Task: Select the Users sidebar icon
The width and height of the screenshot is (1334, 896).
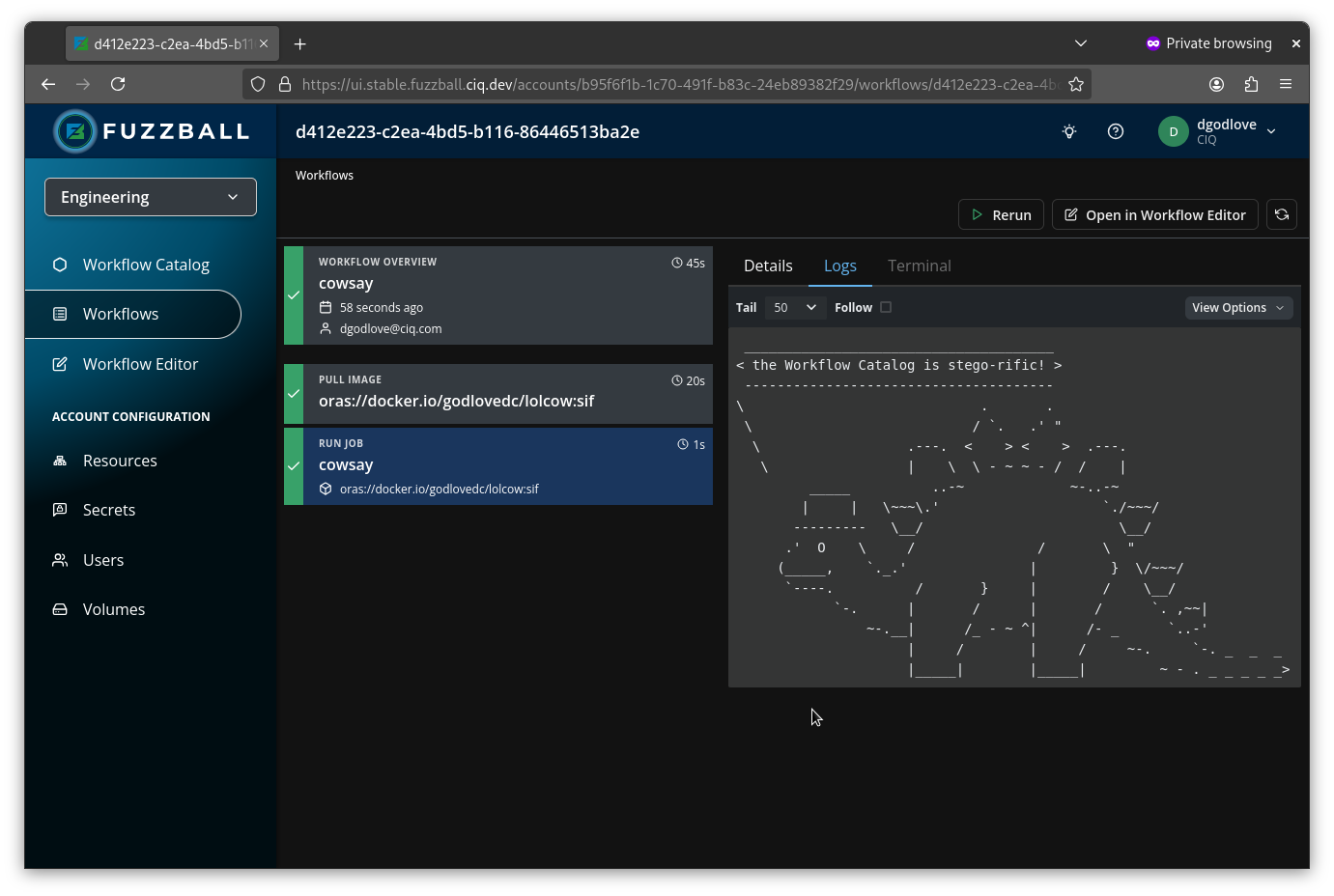Action: click(59, 560)
